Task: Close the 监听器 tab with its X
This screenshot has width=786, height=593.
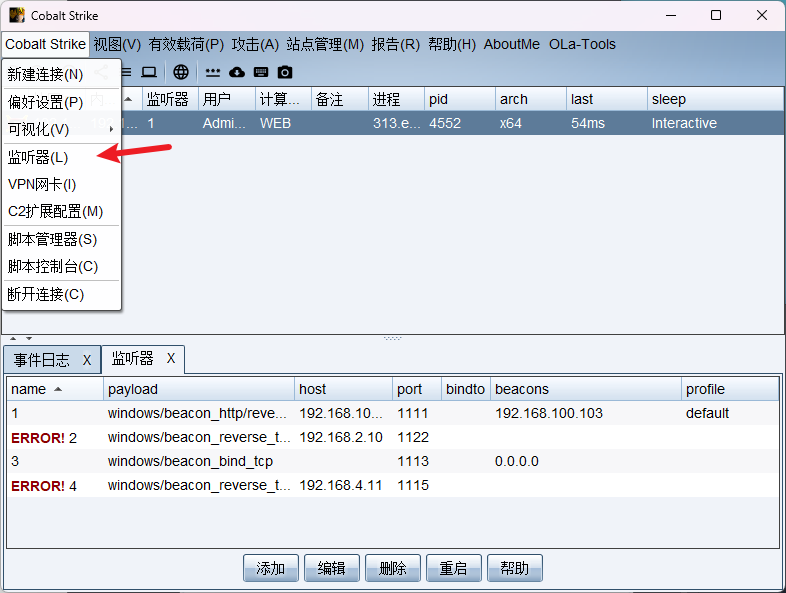Action: coord(171,359)
